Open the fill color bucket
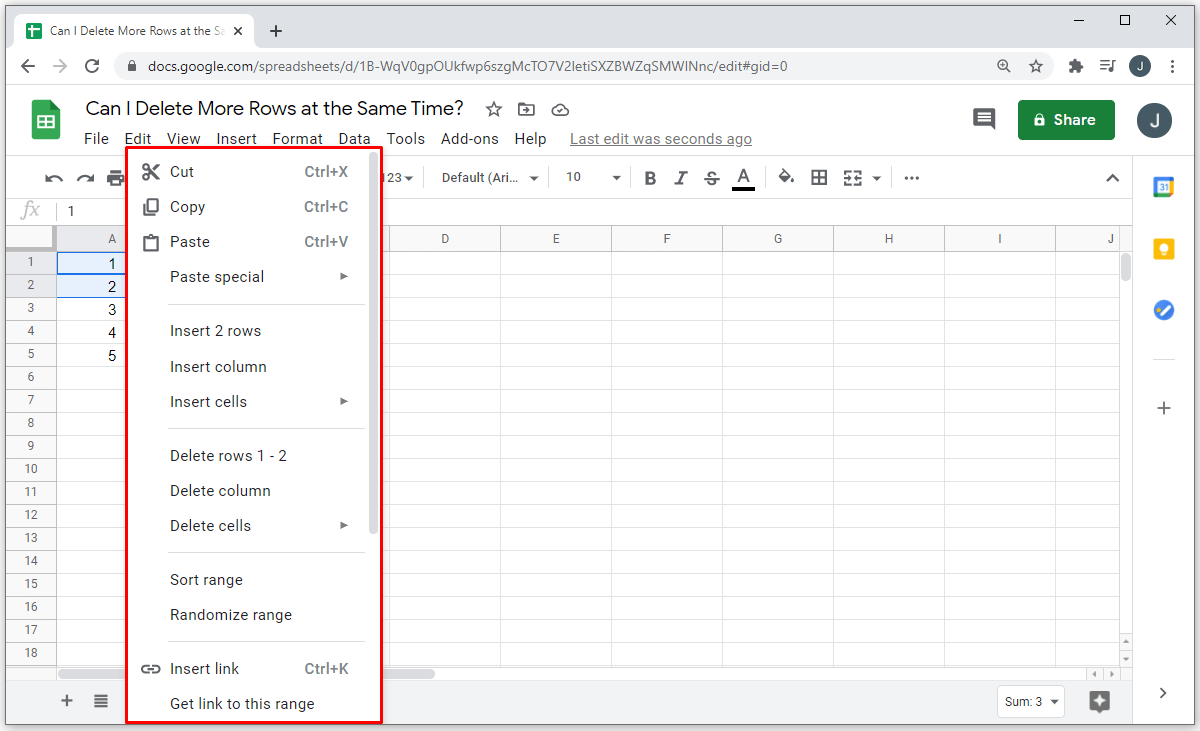1200x731 pixels. click(x=786, y=178)
